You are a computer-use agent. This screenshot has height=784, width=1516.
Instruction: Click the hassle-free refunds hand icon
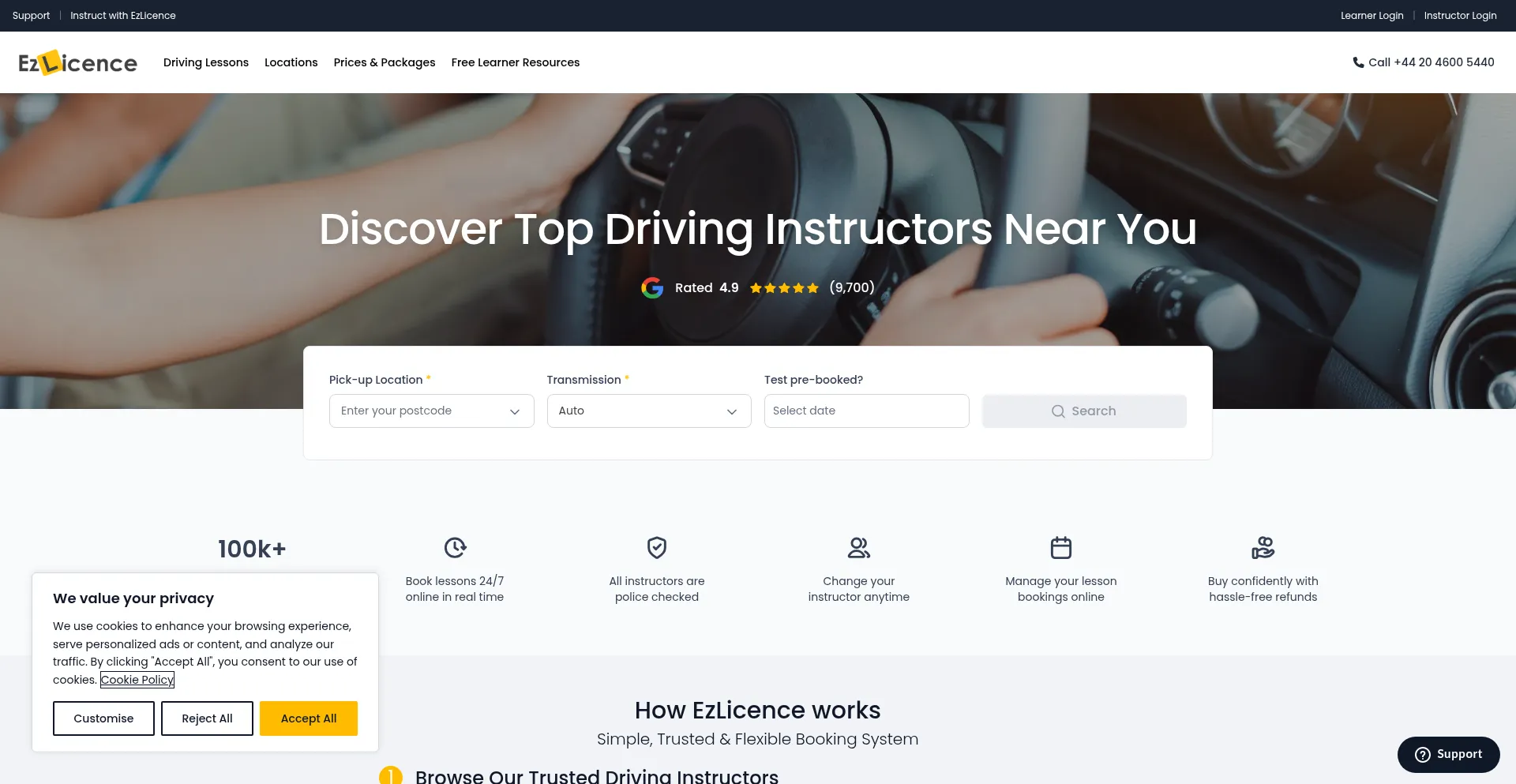click(1263, 547)
